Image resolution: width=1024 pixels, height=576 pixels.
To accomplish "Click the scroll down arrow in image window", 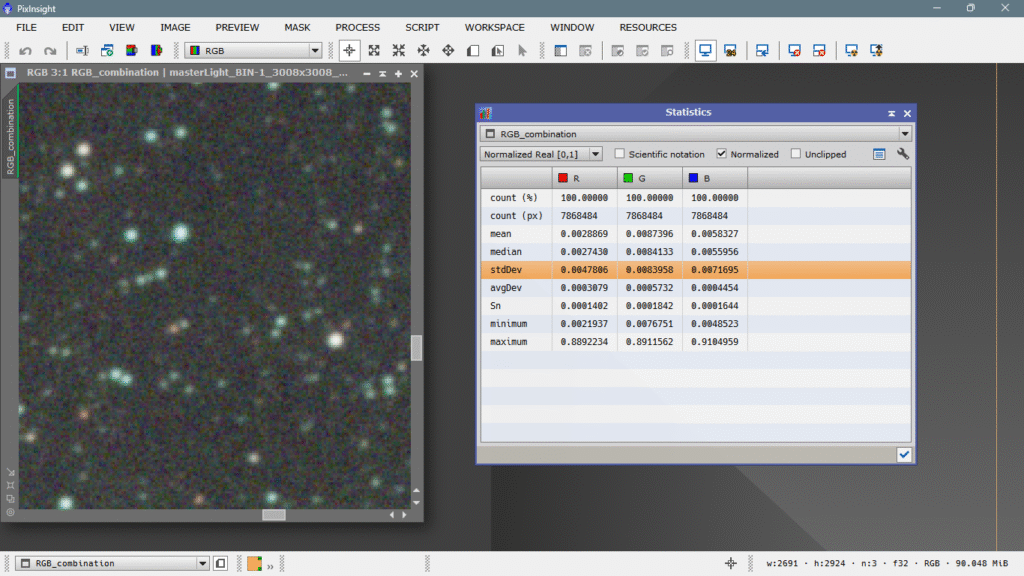I will click(416, 503).
